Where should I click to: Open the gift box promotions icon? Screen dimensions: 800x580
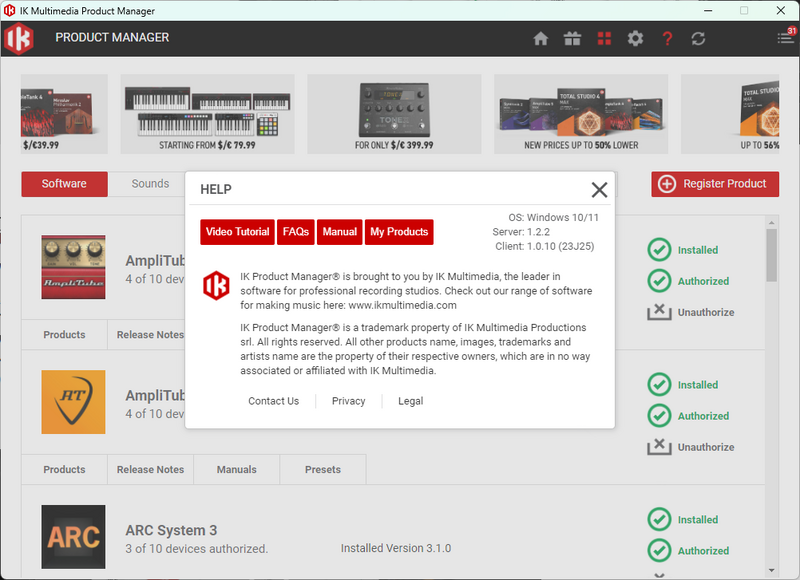point(572,38)
